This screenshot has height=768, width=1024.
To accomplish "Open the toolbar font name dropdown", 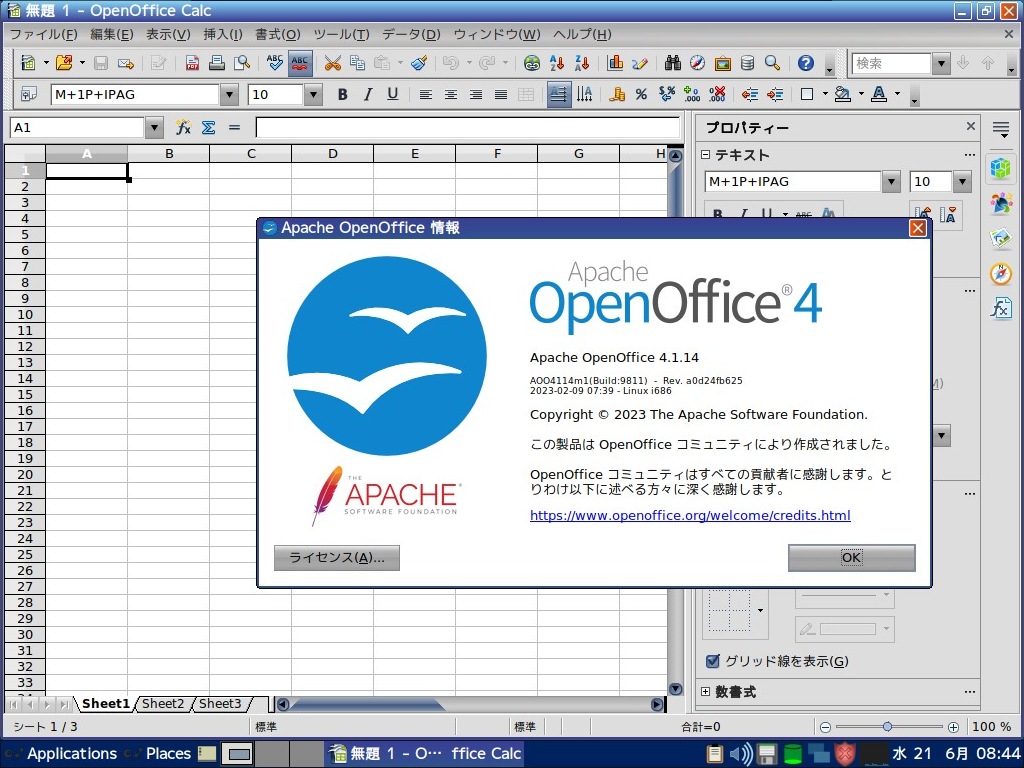I will (229, 95).
